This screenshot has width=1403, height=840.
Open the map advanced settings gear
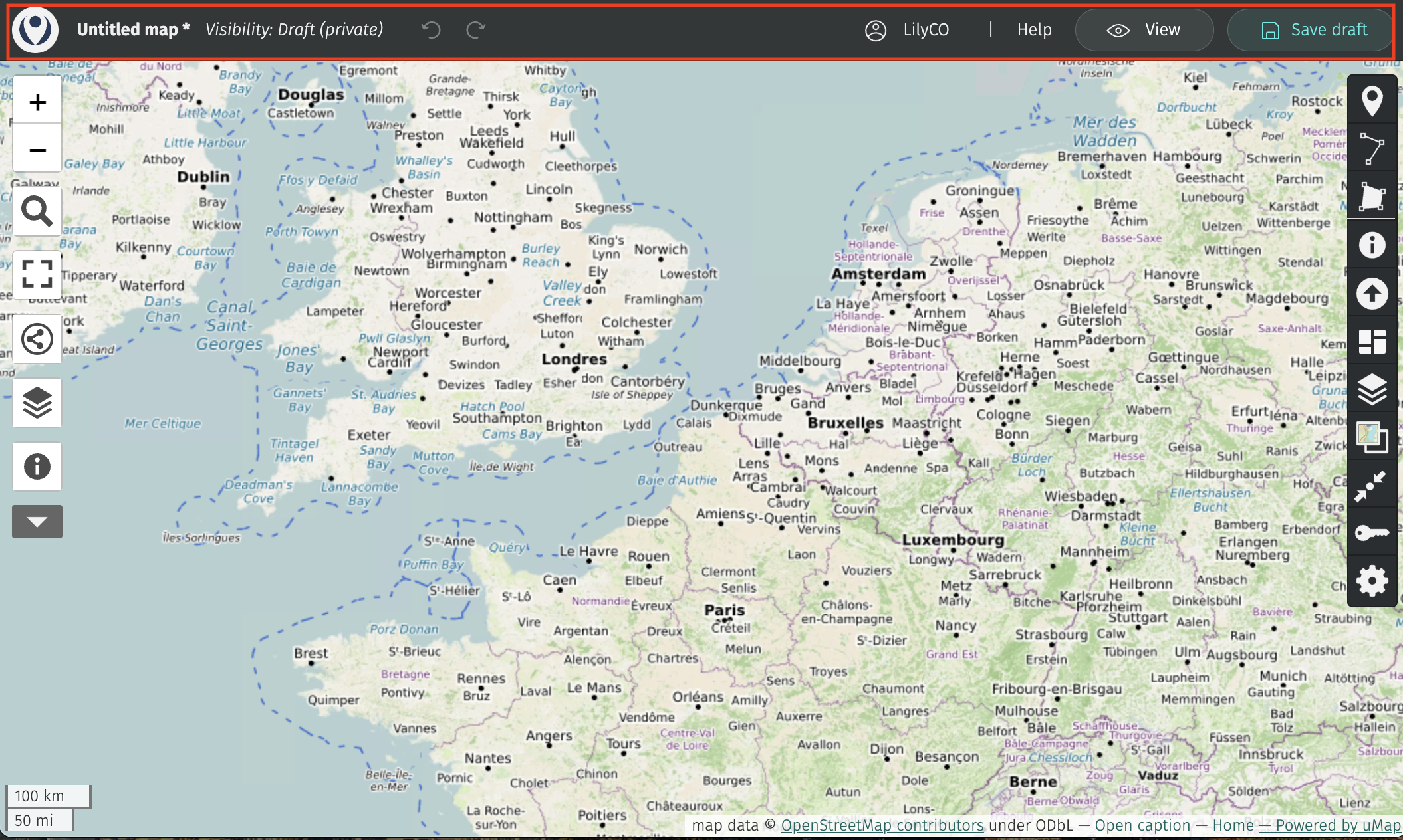click(x=1372, y=581)
